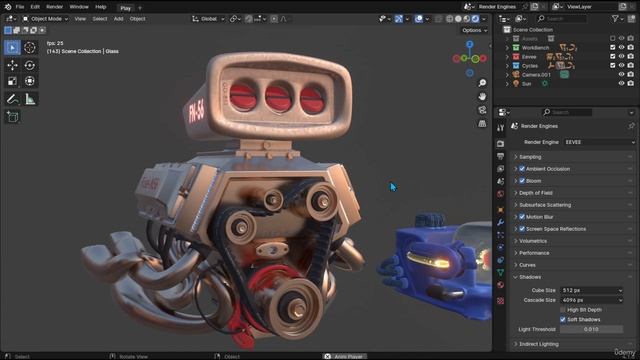The image size is (640, 360).
Task: Open the Modifiers wrench tab
Action: [x=500, y=222]
